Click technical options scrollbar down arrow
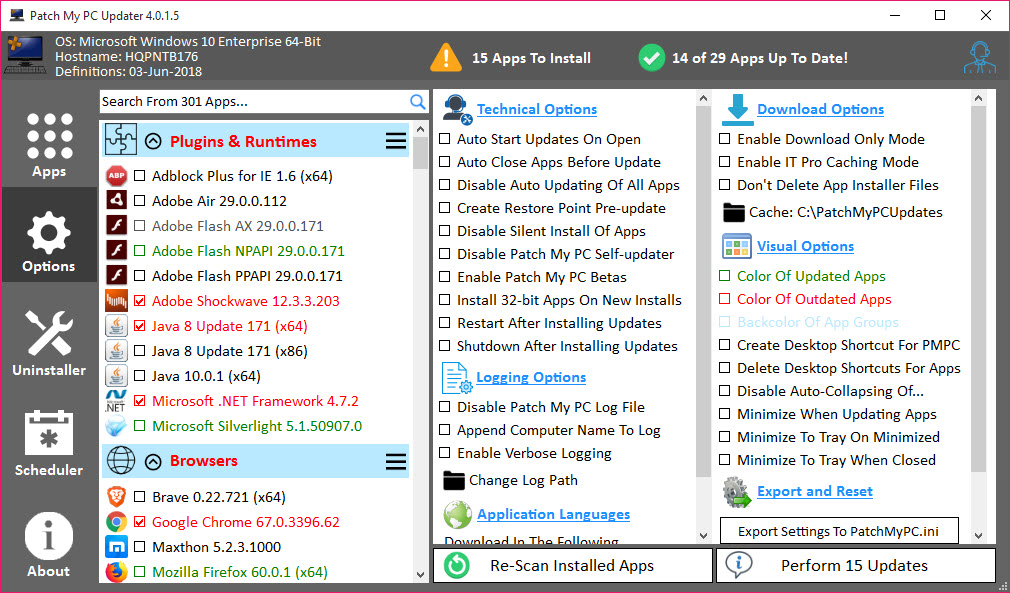 pos(703,535)
